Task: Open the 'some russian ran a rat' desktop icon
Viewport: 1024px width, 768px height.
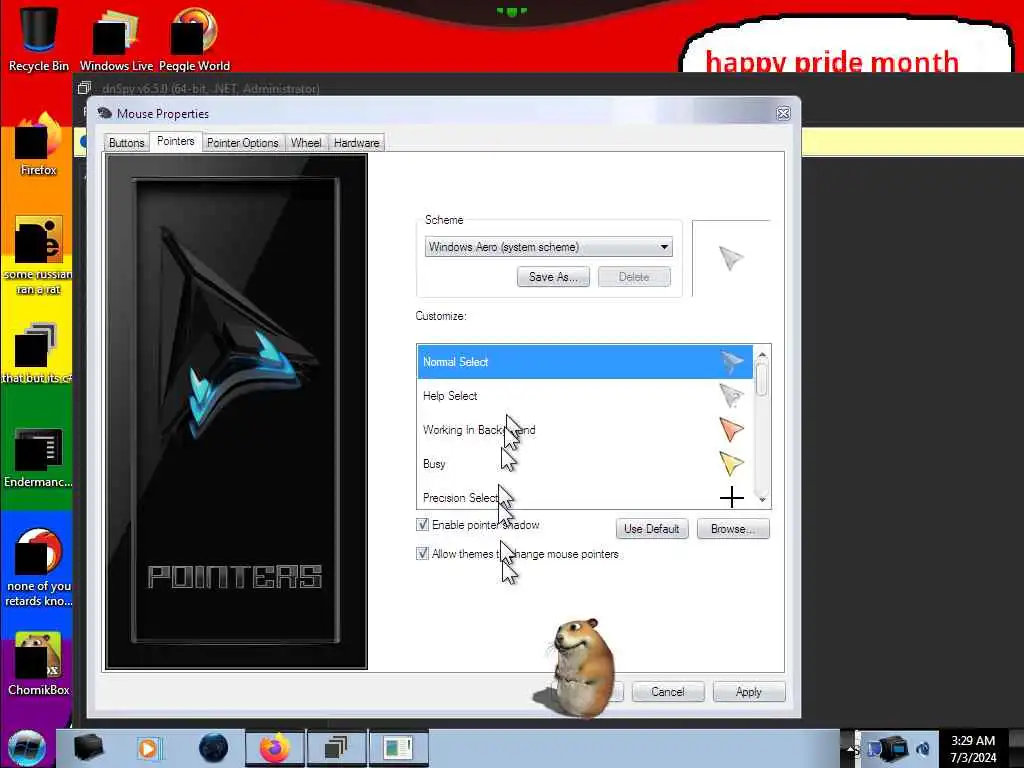Action: click(38, 255)
